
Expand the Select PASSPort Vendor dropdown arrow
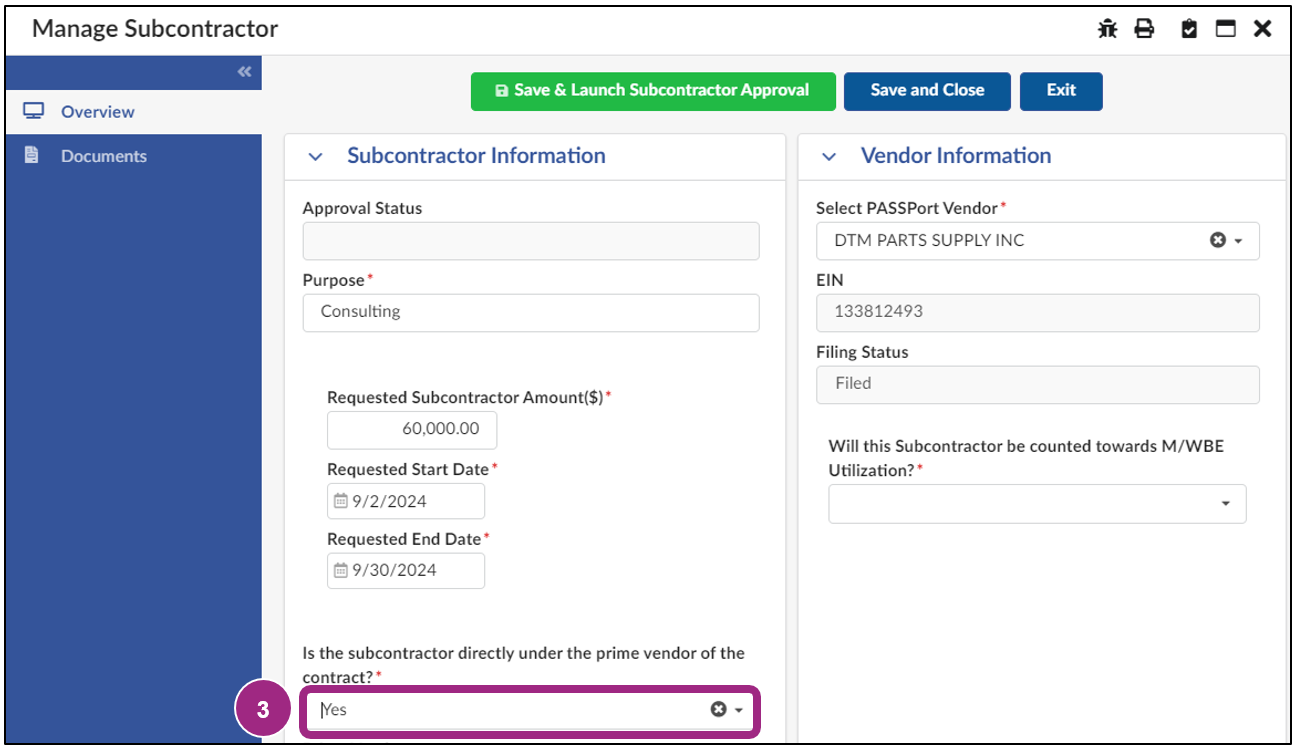coord(1238,241)
